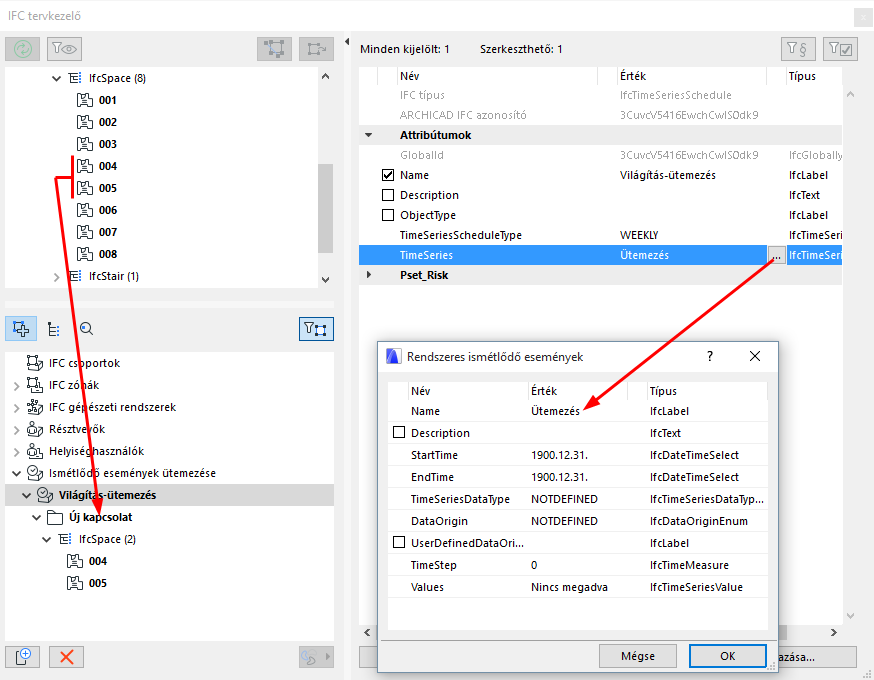Select space 004 in upper tree
Image resolution: width=874 pixels, height=680 pixels.
click(x=108, y=166)
